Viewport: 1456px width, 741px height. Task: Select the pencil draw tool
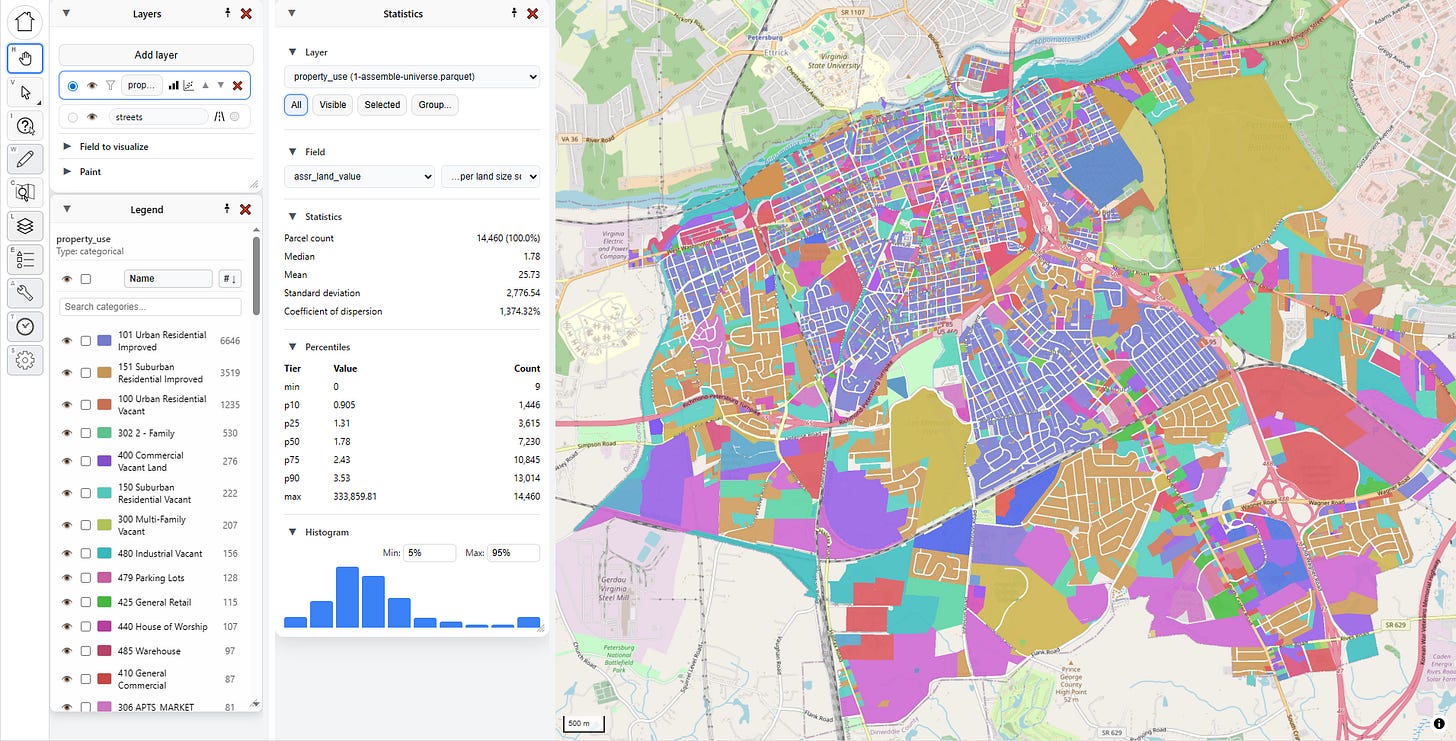tap(25, 159)
